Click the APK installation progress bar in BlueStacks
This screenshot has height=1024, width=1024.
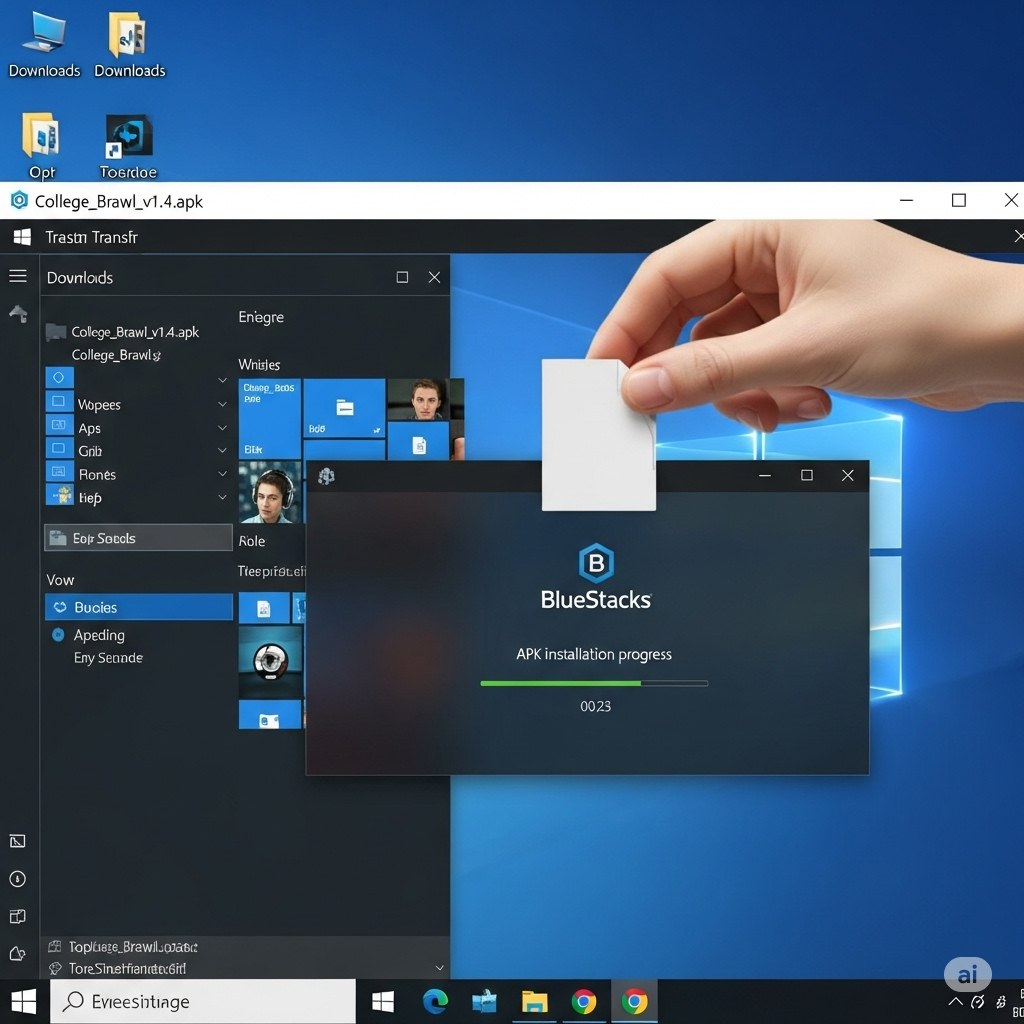coord(594,683)
